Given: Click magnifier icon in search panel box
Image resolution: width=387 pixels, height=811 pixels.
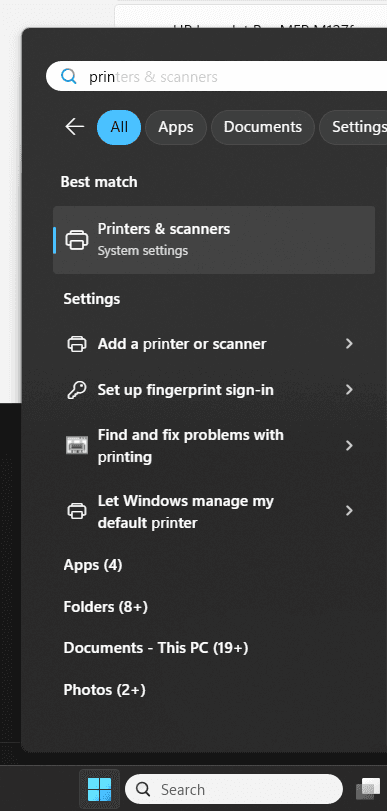Looking at the screenshot, I should [68, 77].
